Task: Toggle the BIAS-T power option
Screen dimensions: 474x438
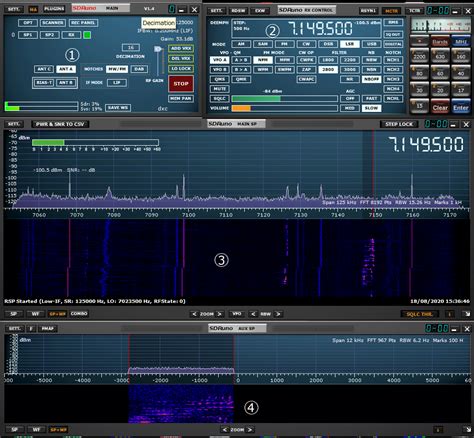Action: (x=44, y=82)
